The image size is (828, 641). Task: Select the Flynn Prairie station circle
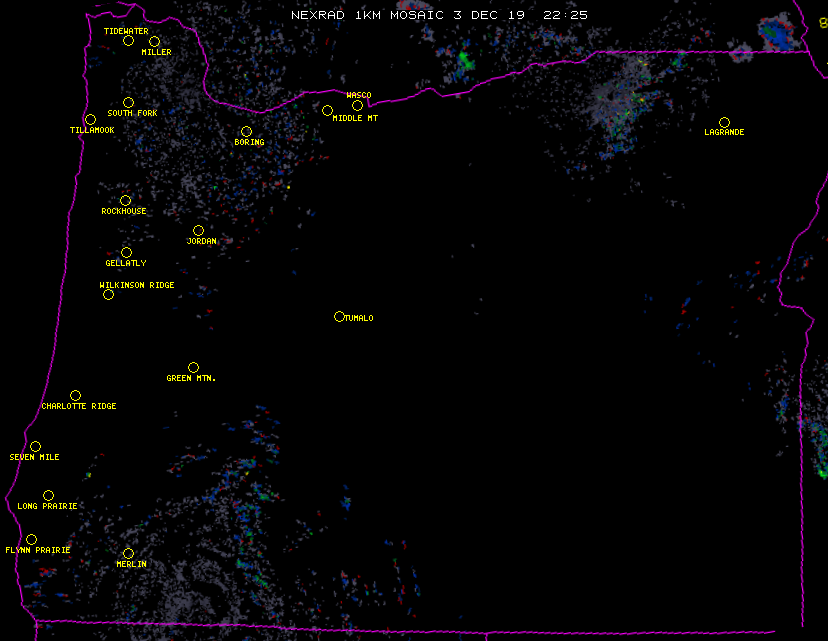coord(31,540)
